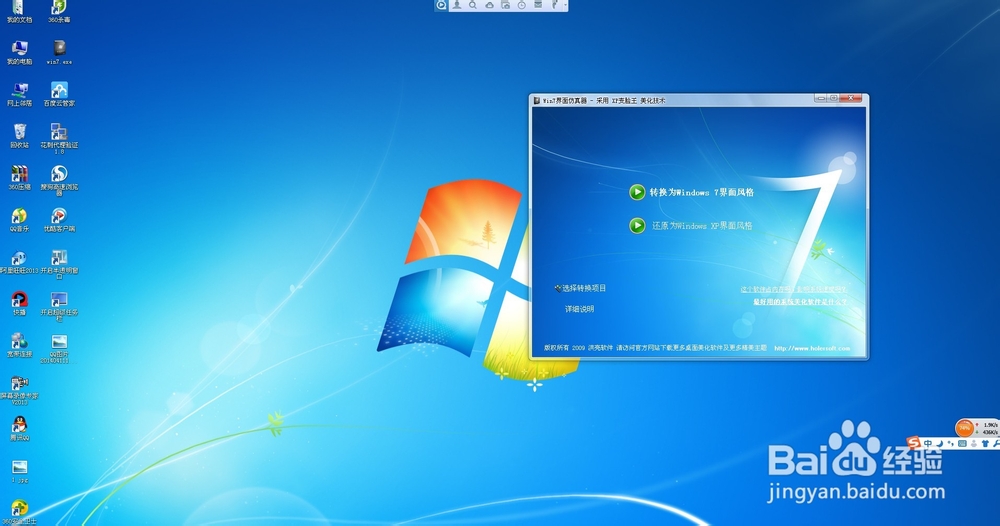The width and height of the screenshot is (1000, 526).
Task: Open the 腾讯QQ desktop shortcut
Action: [x=19, y=428]
